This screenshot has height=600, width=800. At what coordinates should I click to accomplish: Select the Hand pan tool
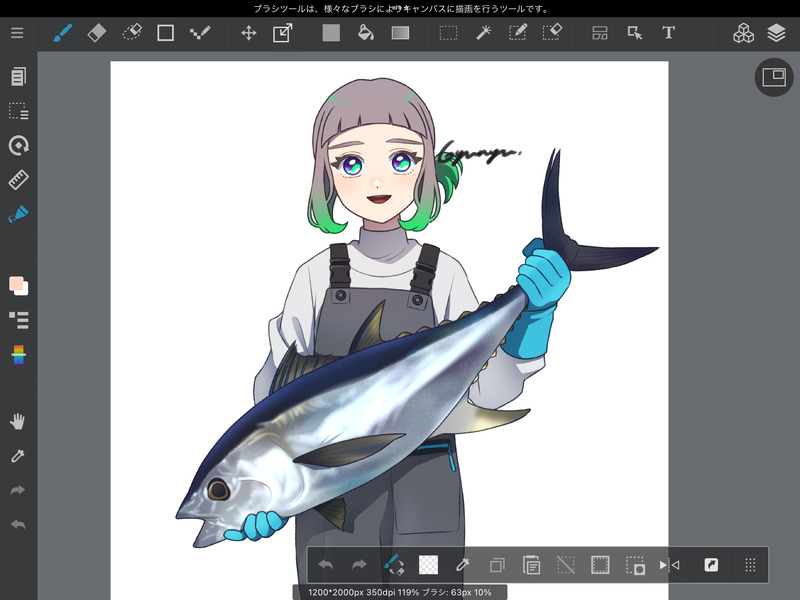[17, 421]
